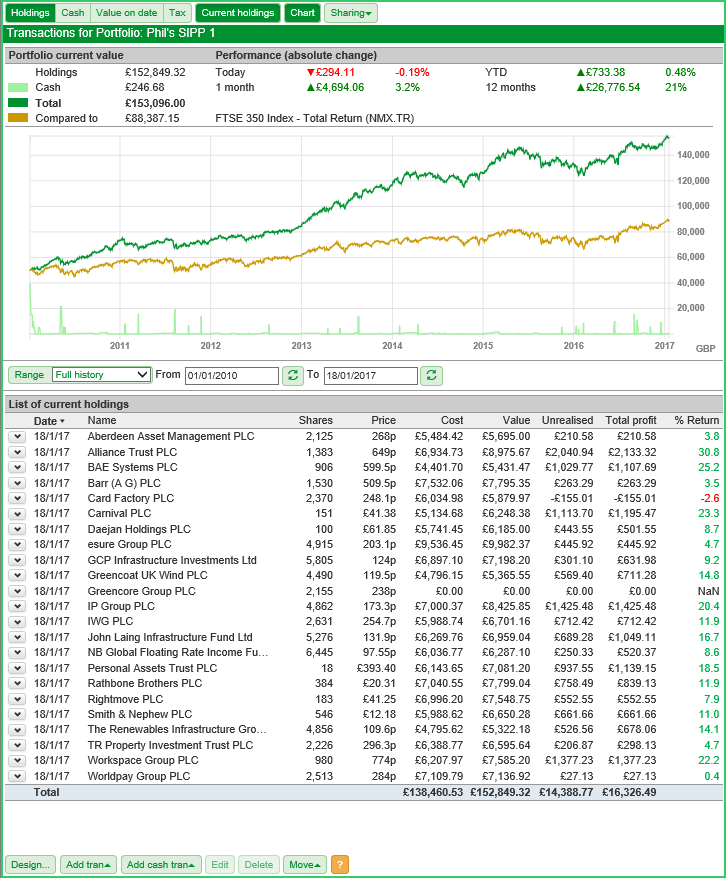Click the light green Cash legend swatch
The height and width of the screenshot is (878, 726).
tap(18, 87)
